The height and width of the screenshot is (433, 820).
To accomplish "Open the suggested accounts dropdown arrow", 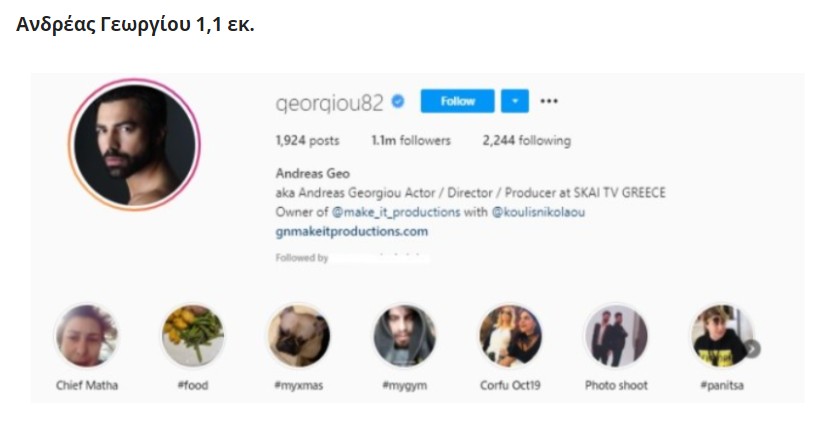I will click(x=513, y=101).
